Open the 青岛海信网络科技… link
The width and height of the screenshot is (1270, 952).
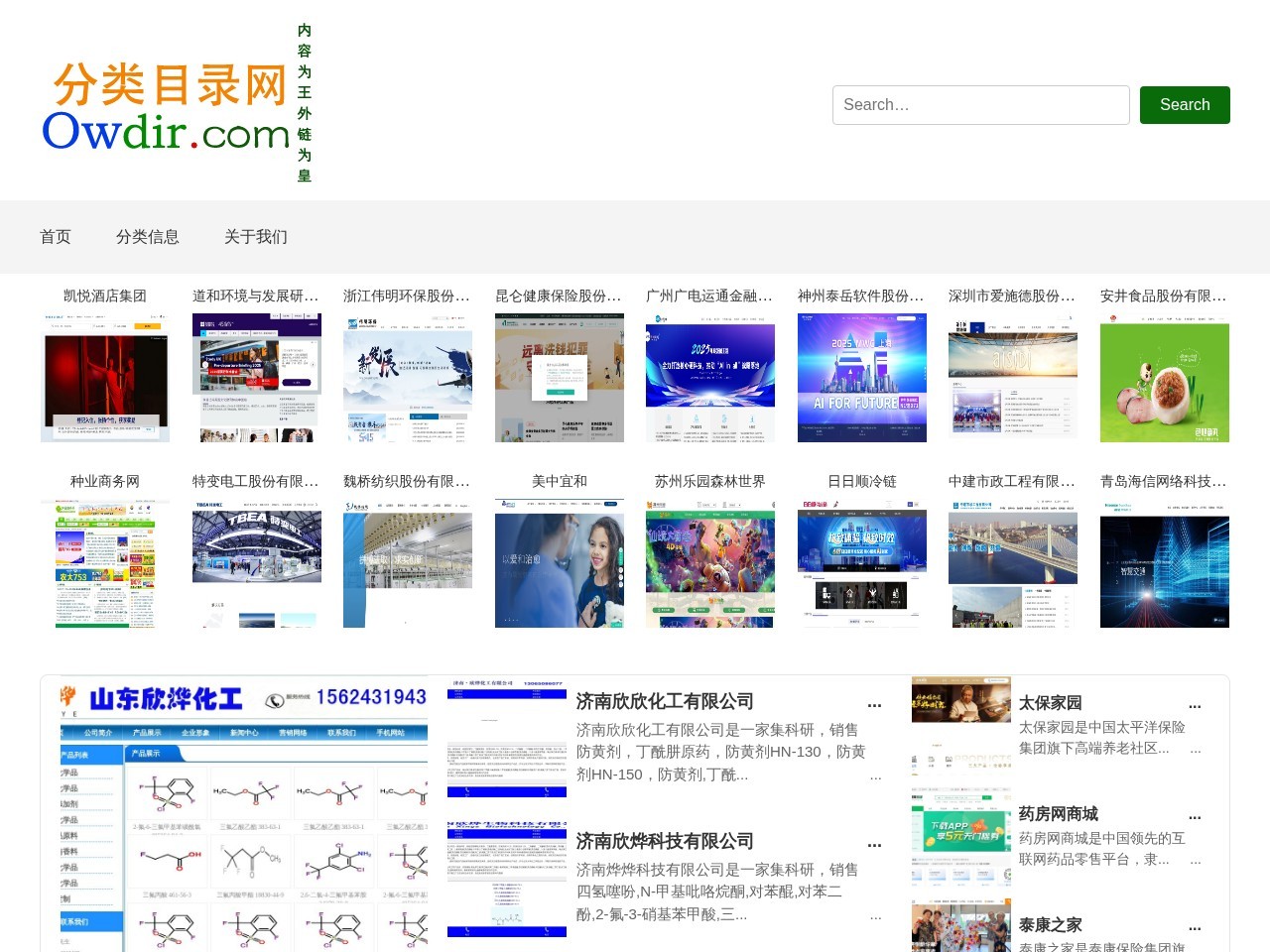pos(1164,481)
